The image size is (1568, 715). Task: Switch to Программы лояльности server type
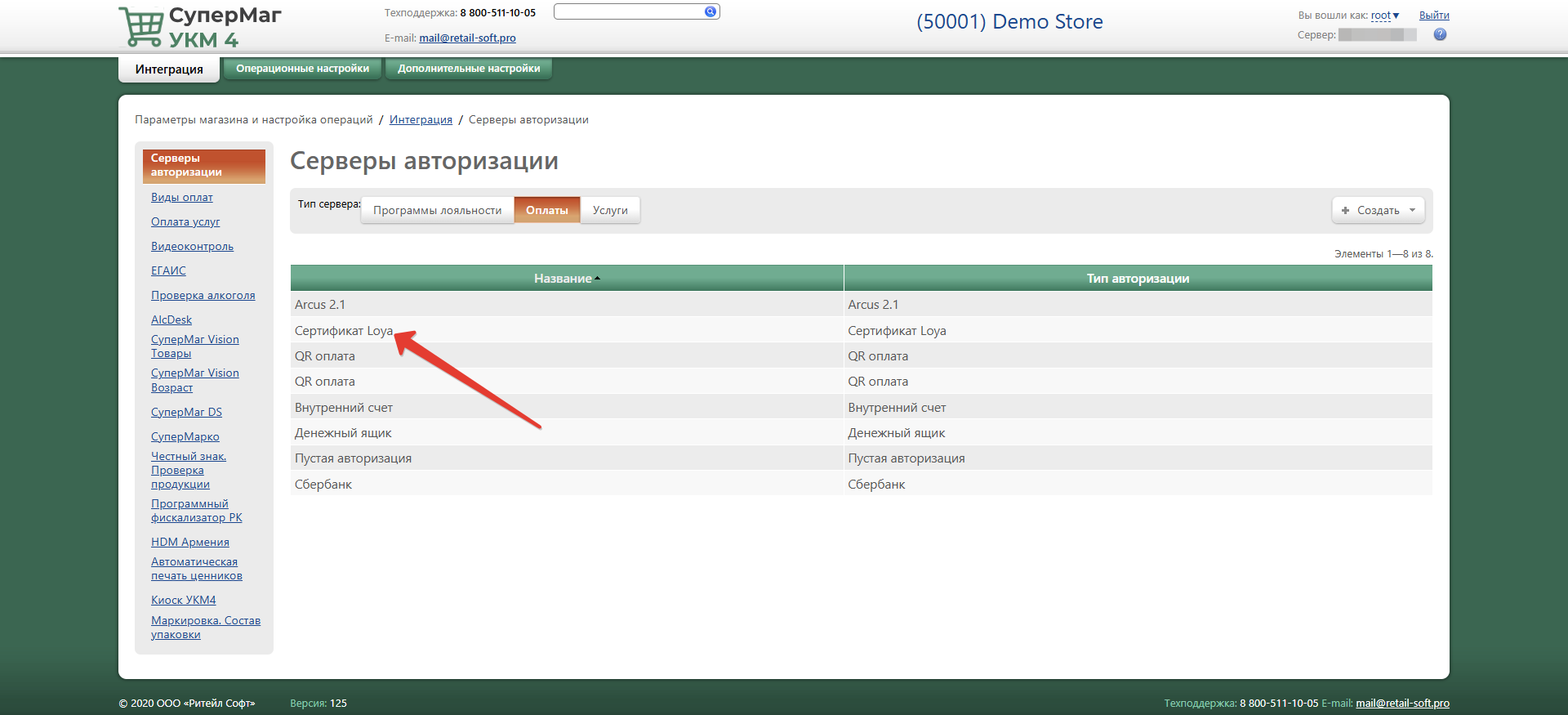[x=437, y=210]
